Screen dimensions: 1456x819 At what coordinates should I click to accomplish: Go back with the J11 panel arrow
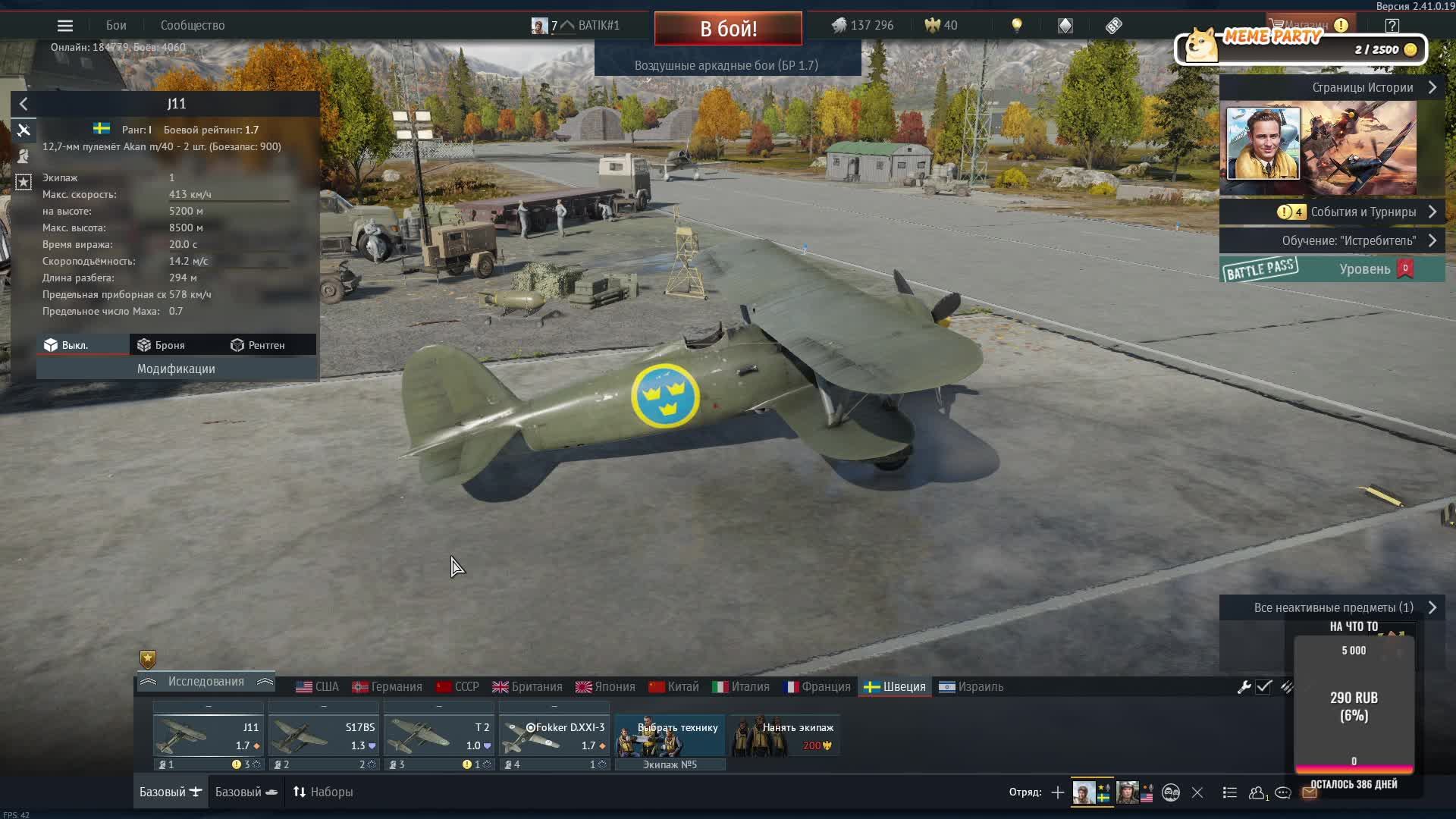24,104
